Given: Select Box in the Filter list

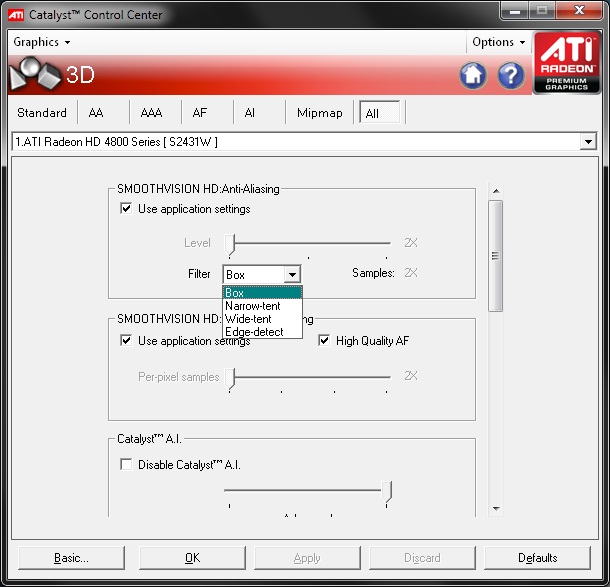Looking at the screenshot, I should 262,293.
